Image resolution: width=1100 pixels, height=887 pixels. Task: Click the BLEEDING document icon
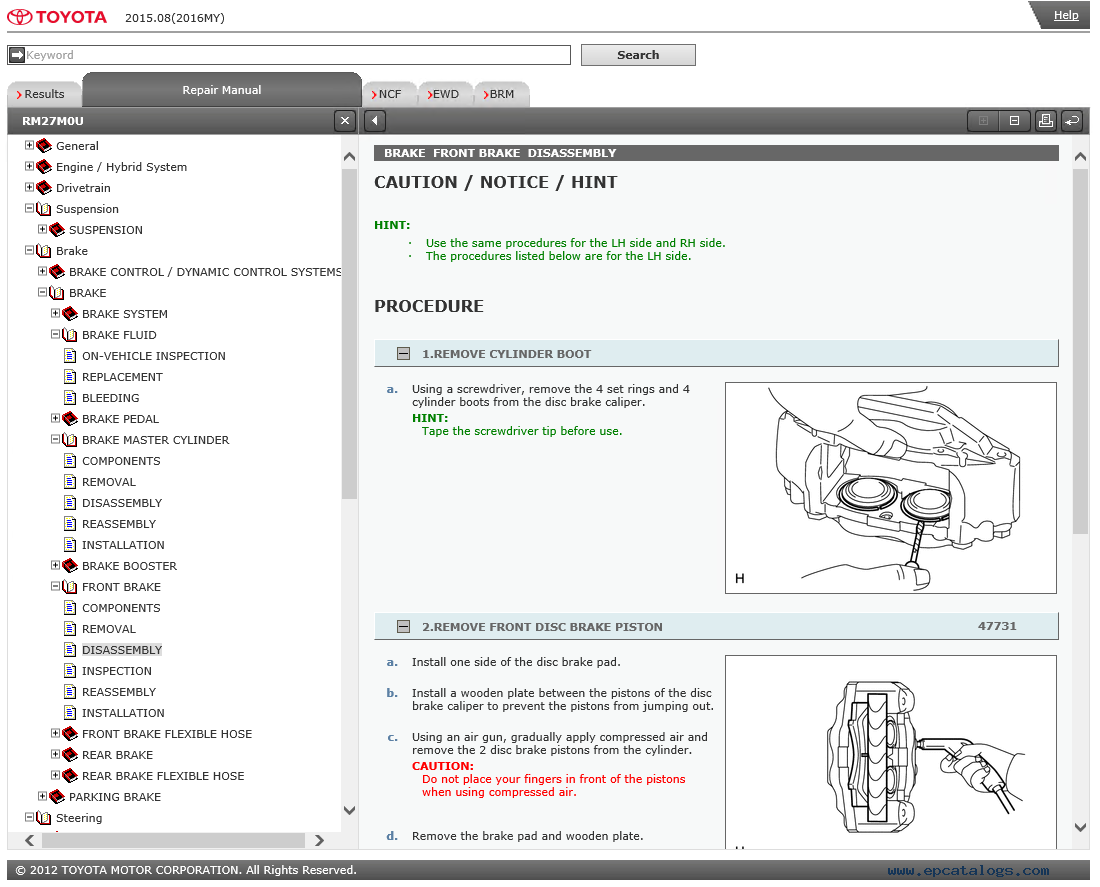(x=70, y=398)
